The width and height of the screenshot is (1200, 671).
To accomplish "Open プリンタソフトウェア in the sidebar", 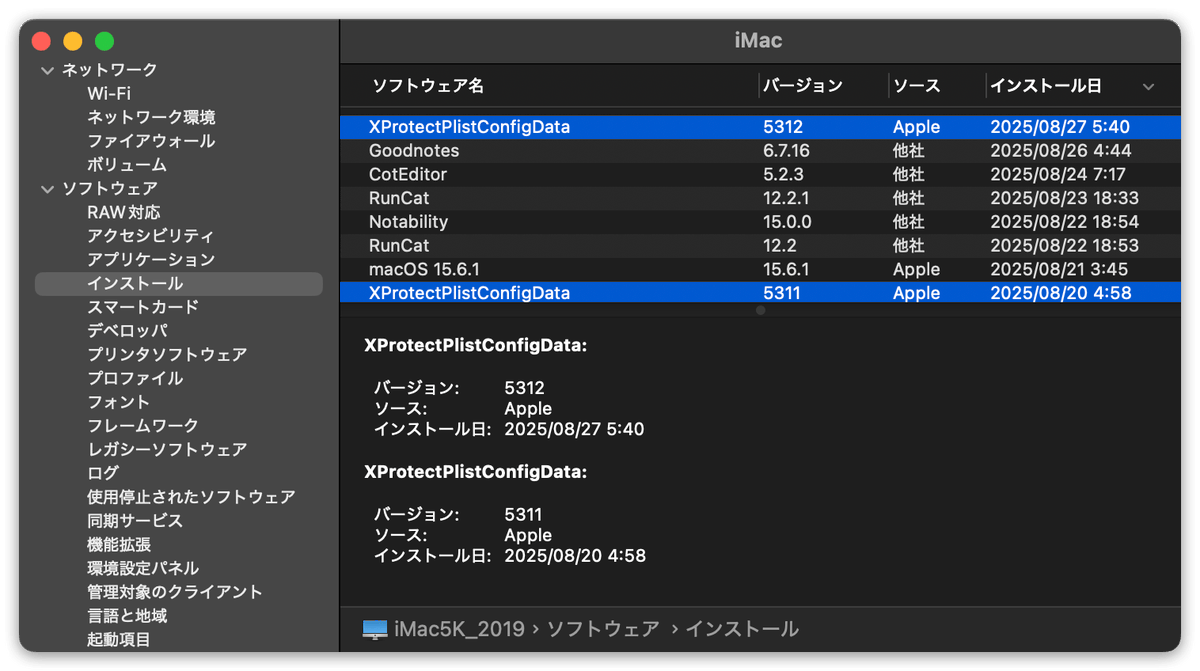I will [167, 355].
